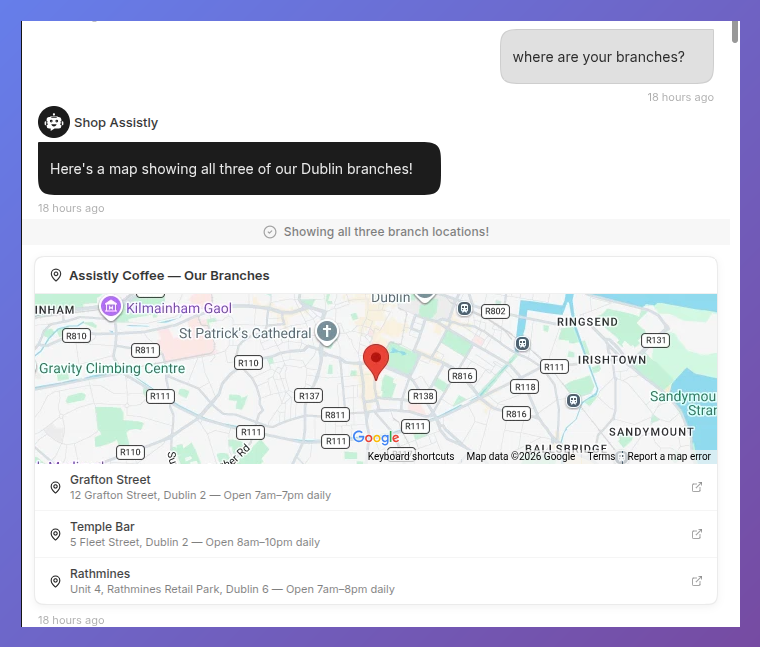Click the Google logo on the map
Viewport: 760px width, 647px height.
376,437
